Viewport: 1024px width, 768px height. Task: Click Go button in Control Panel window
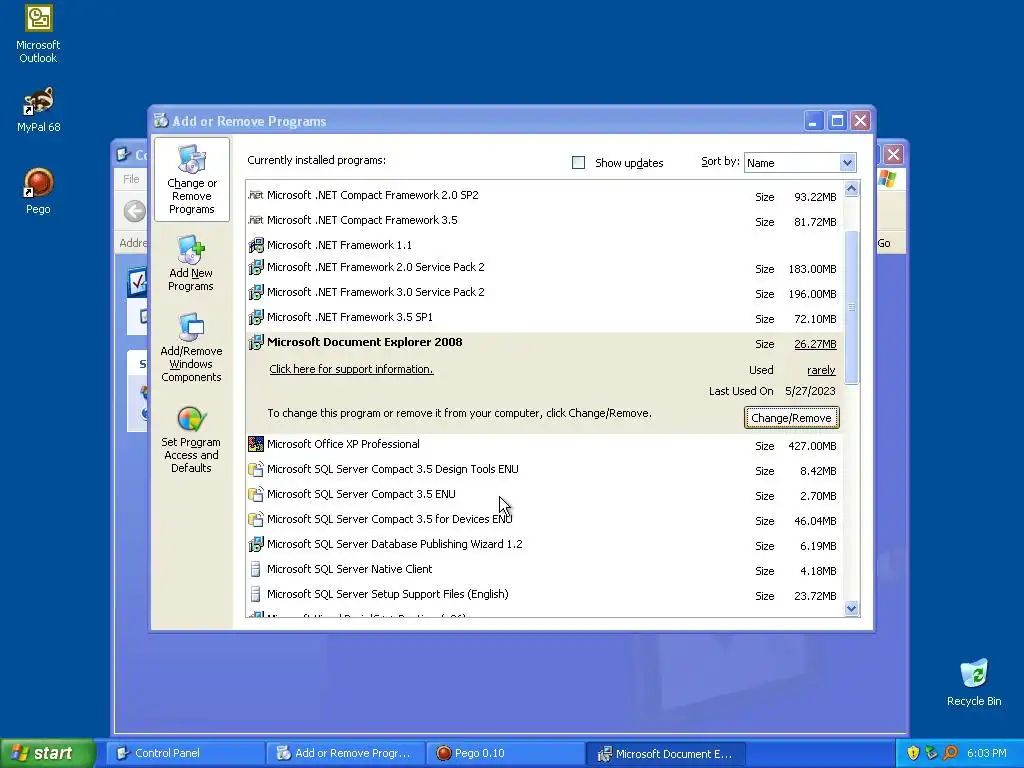884,243
